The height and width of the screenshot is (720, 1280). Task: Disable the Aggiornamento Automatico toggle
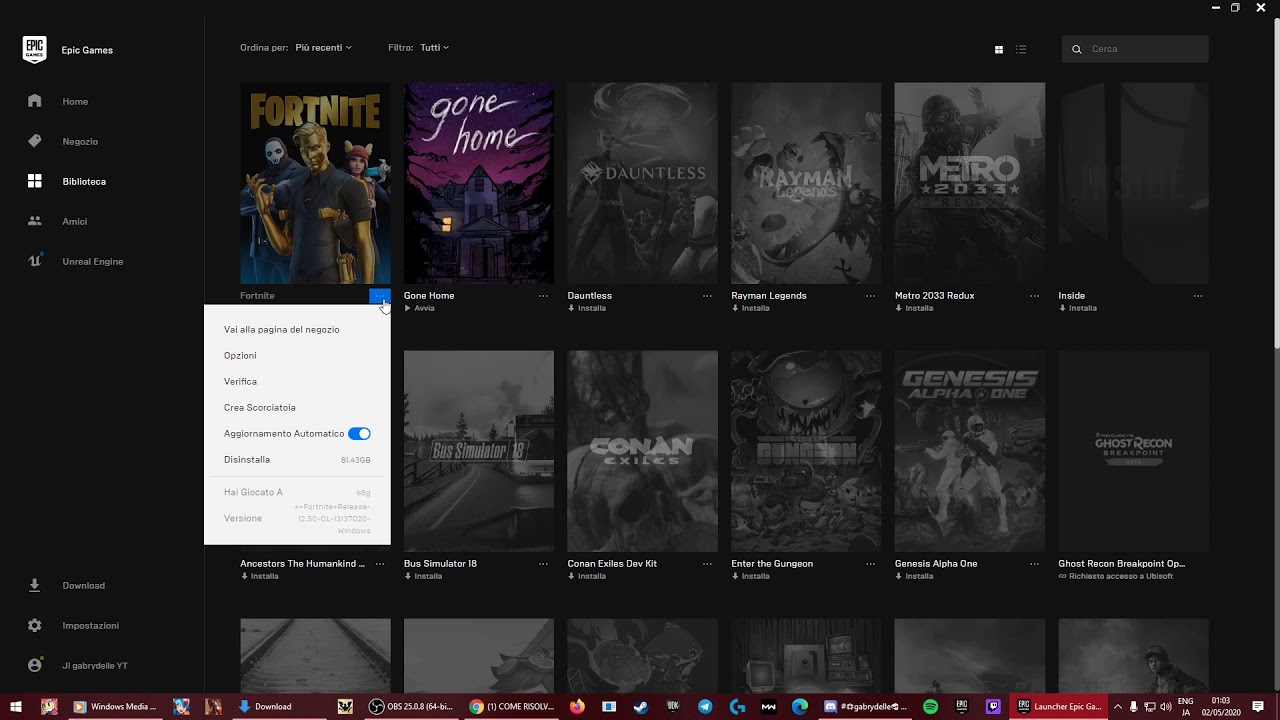point(359,433)
